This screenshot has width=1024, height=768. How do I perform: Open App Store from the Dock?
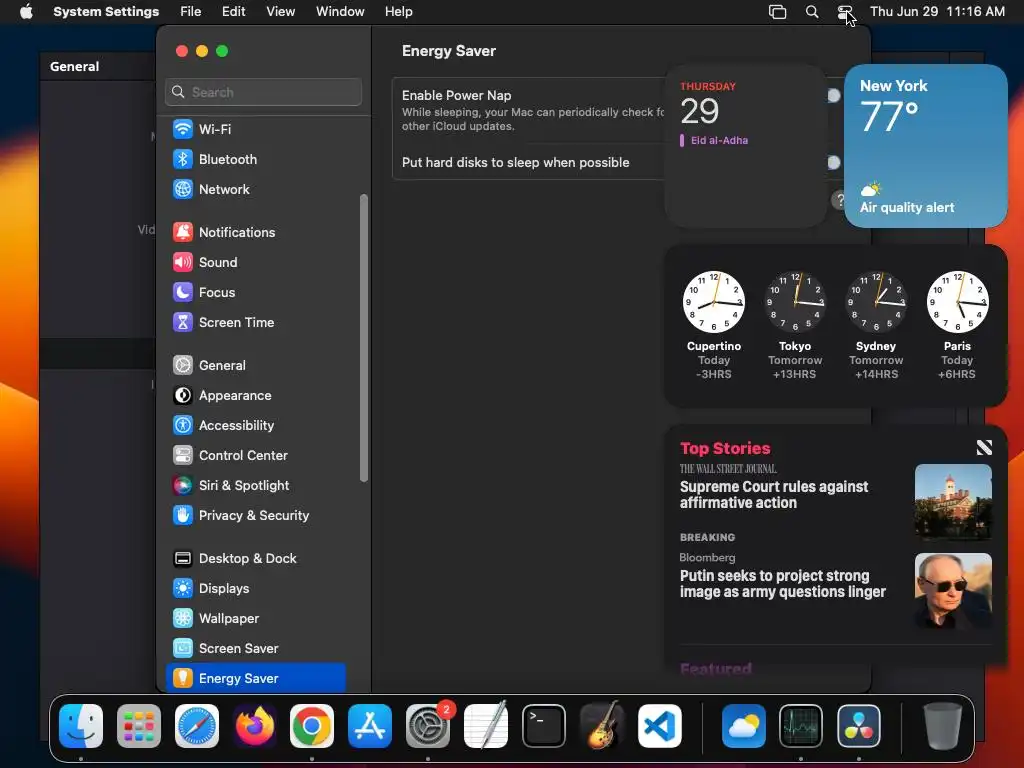click(370, 726)
